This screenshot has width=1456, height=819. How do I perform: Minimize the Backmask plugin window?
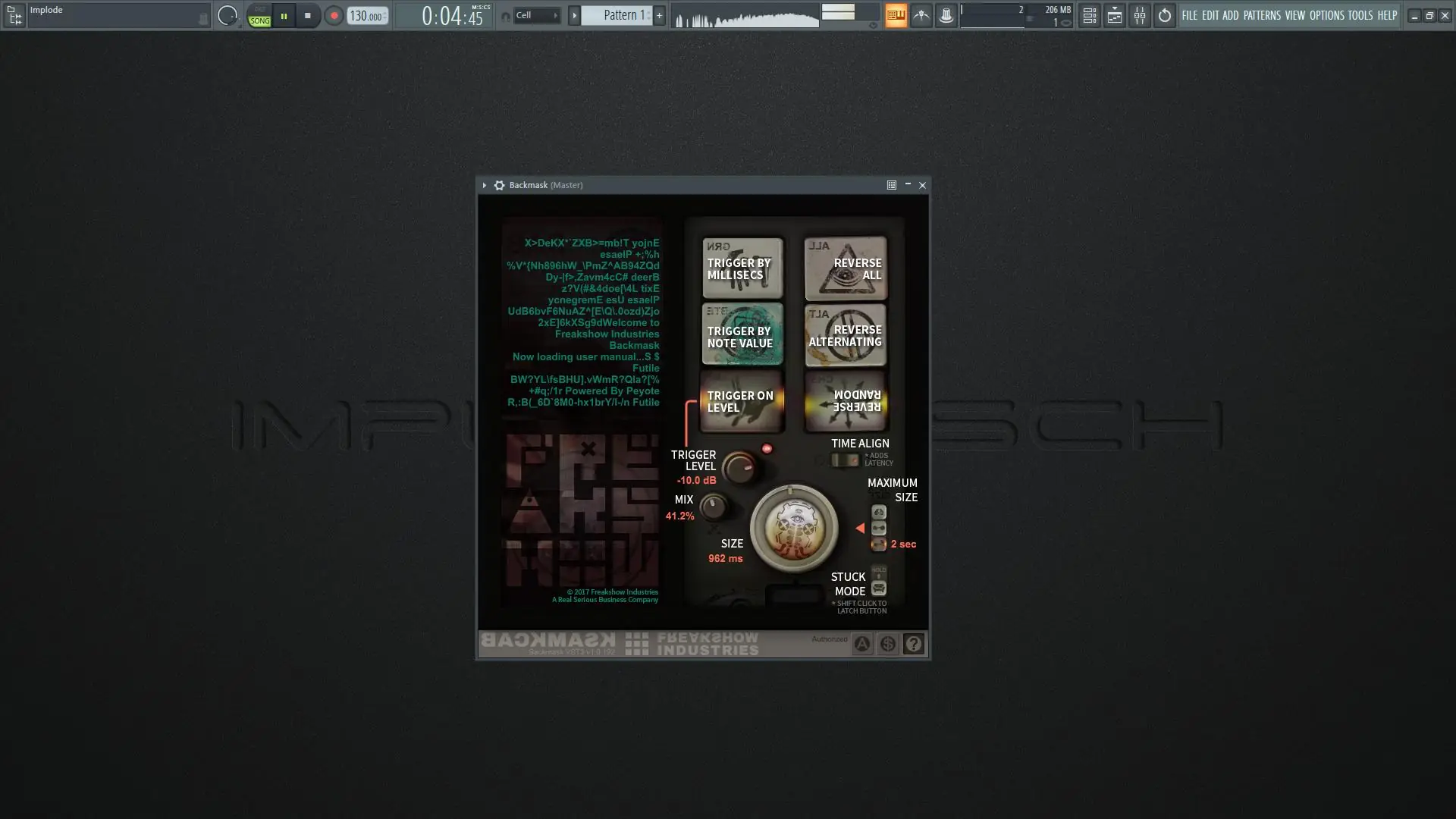tap(908, 184)
